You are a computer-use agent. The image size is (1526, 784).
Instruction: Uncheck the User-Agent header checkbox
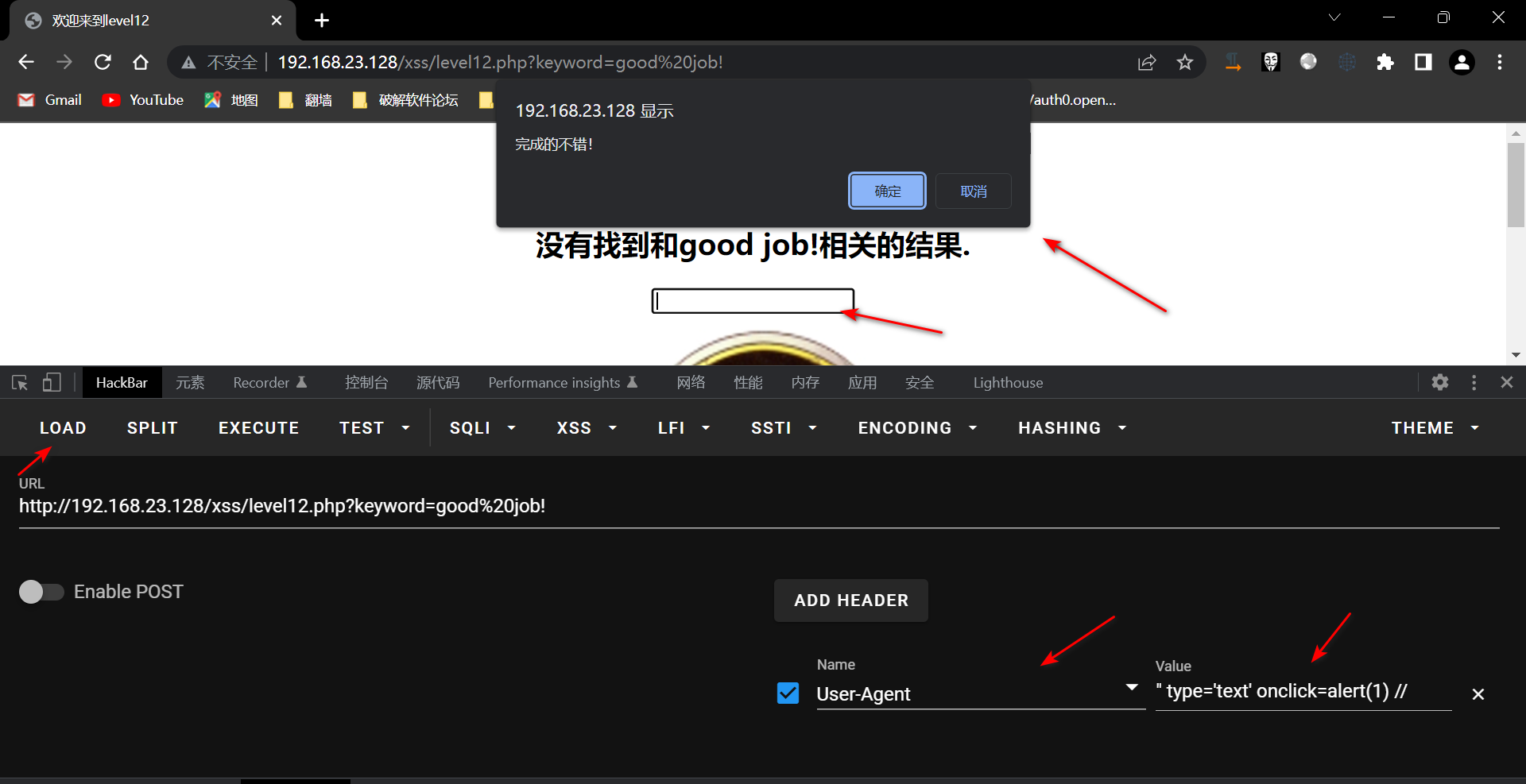(787, 693)
